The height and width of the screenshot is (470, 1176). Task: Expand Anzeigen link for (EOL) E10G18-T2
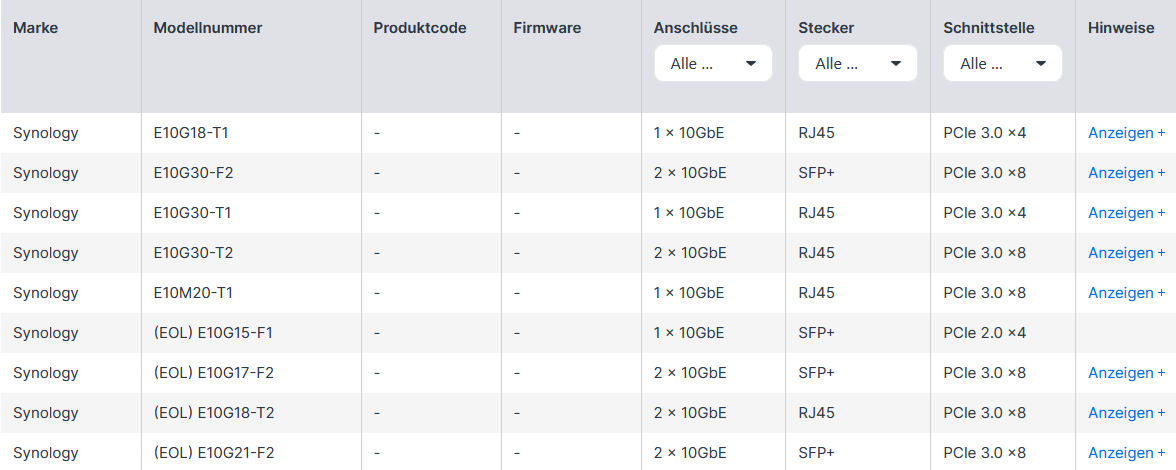[1126, 413]
